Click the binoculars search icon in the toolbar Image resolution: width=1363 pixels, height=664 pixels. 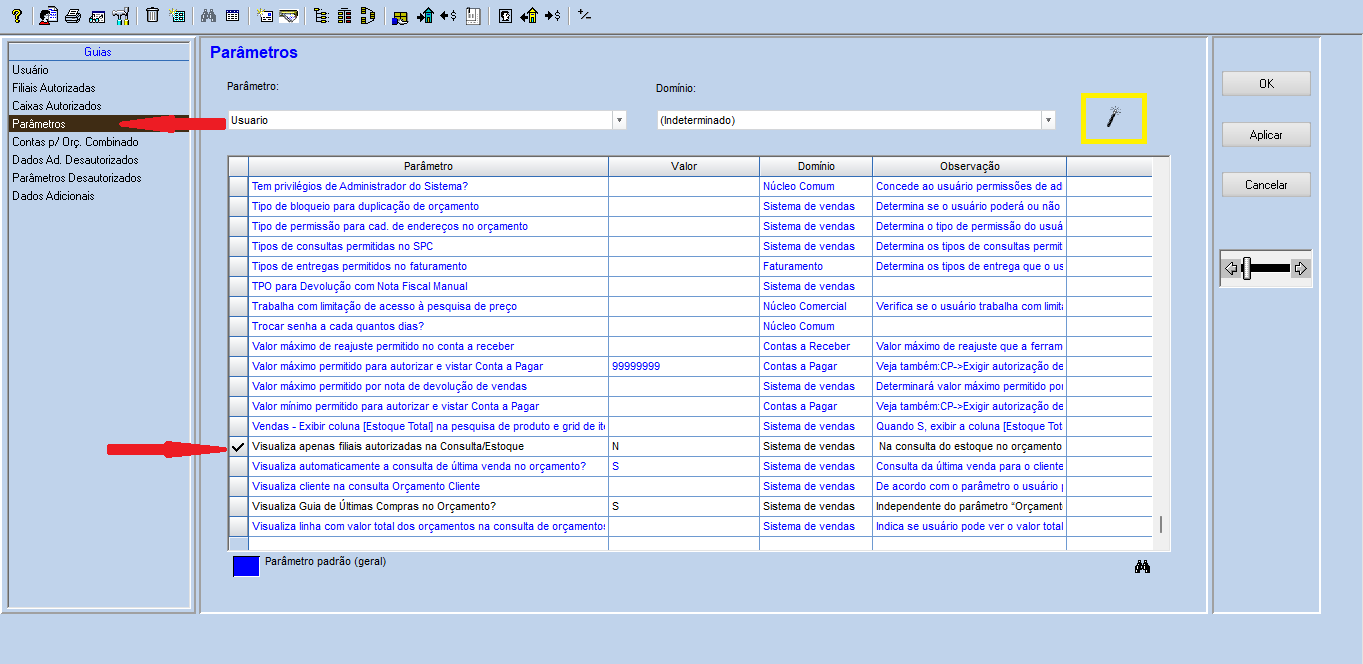tap(208, 15)
